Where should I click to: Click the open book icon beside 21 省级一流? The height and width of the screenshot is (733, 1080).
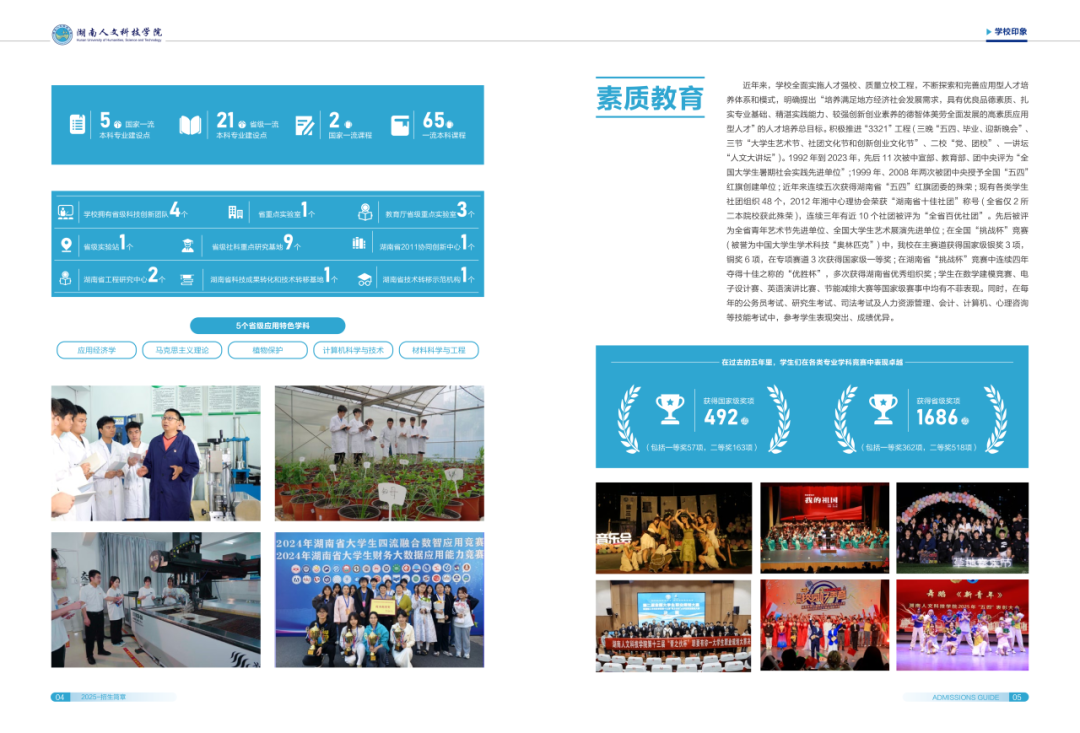[x=190, y=125]
